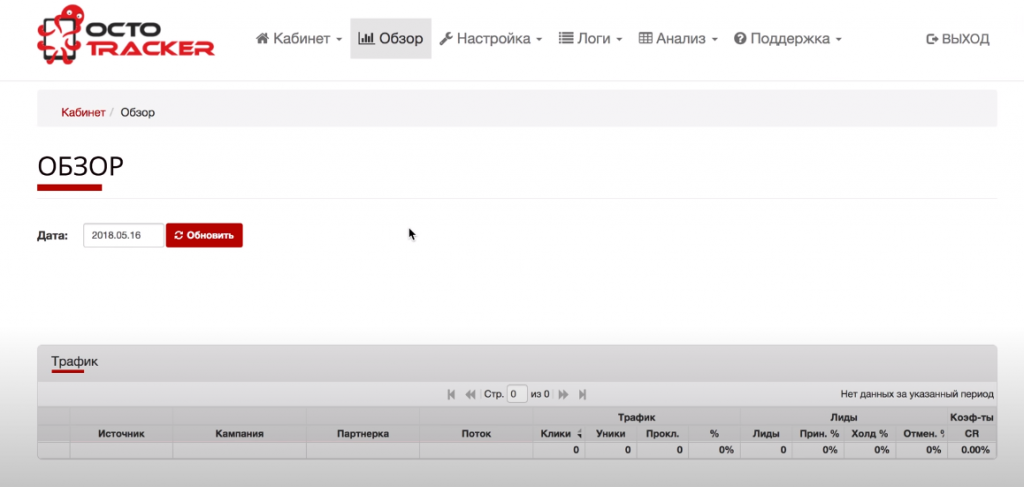Select the Обзор navigation tab
Viewport: 1024px width, 487px height.
(391, 39)
